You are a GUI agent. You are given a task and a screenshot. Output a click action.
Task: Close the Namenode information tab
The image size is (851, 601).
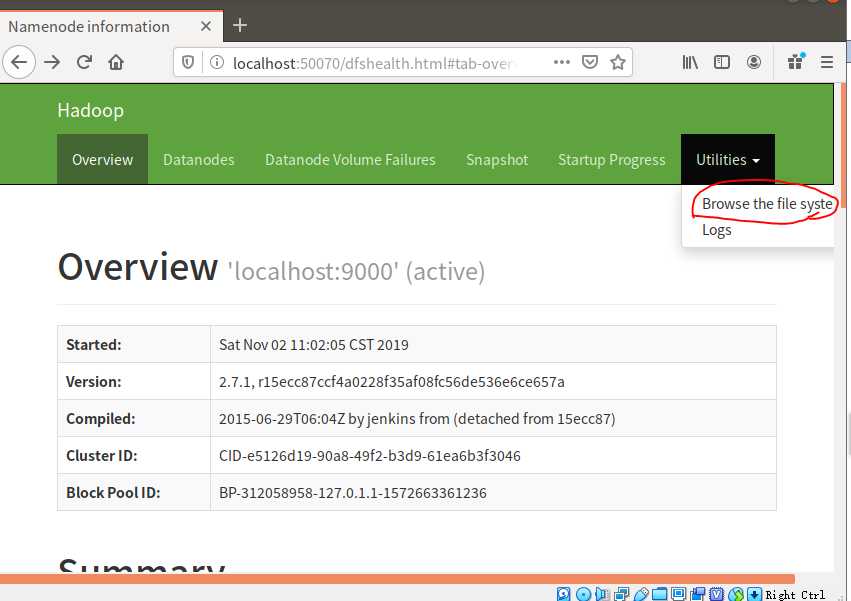[206, 26]
